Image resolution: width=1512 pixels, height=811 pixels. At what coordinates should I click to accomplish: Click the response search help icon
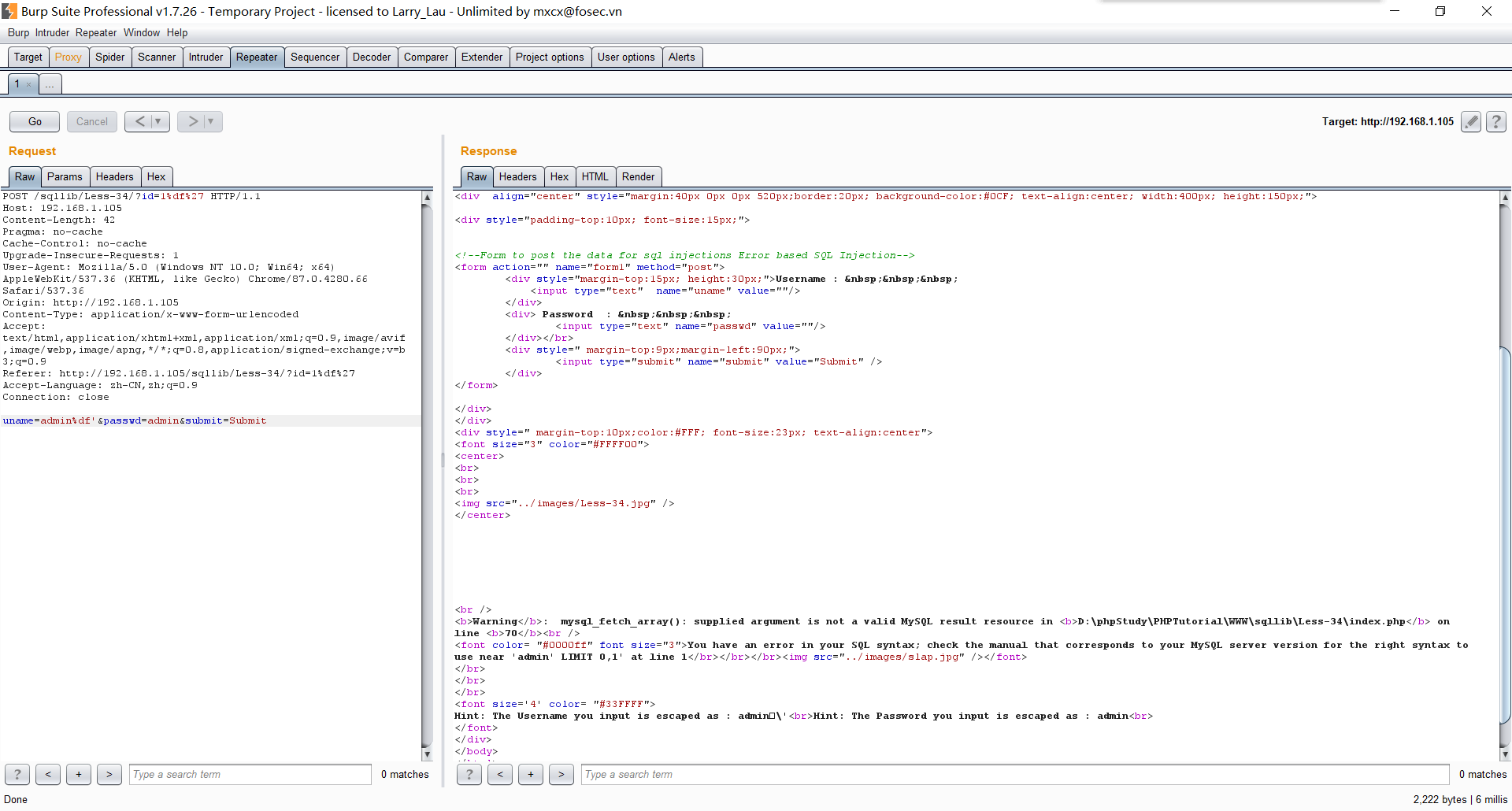point(469,774)
